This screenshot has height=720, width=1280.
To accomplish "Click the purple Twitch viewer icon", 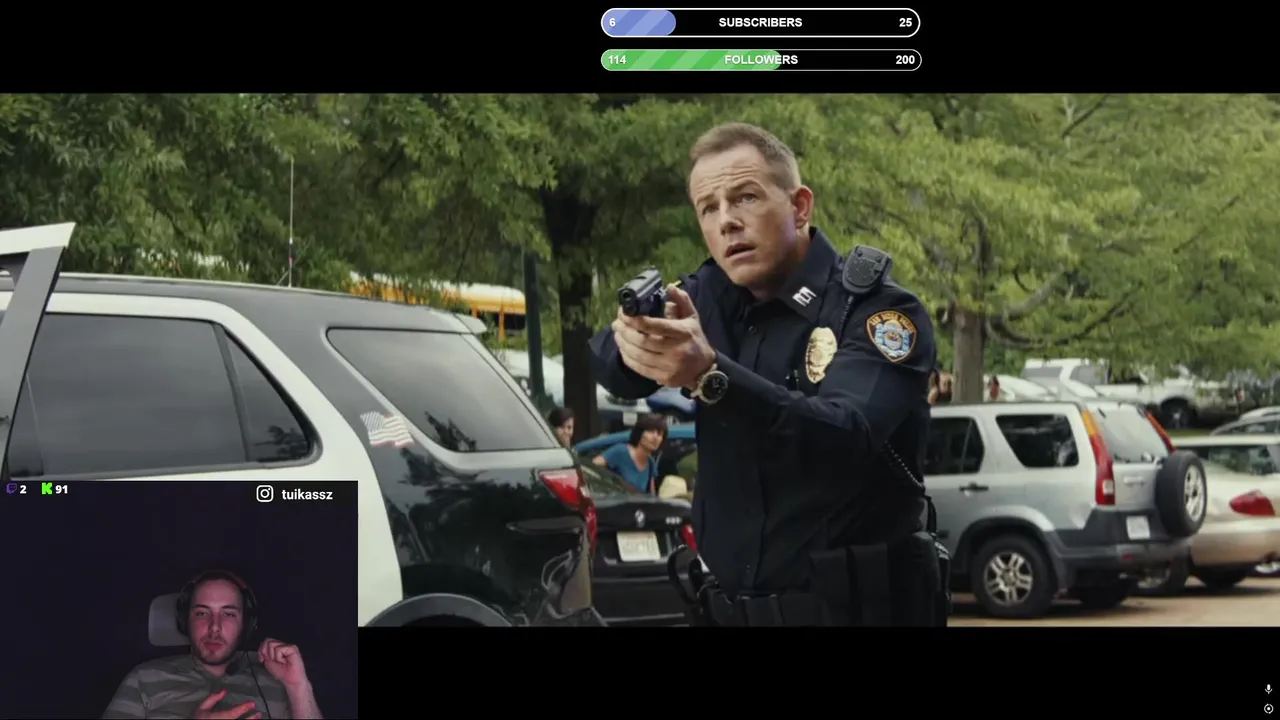I will [12, 489].
